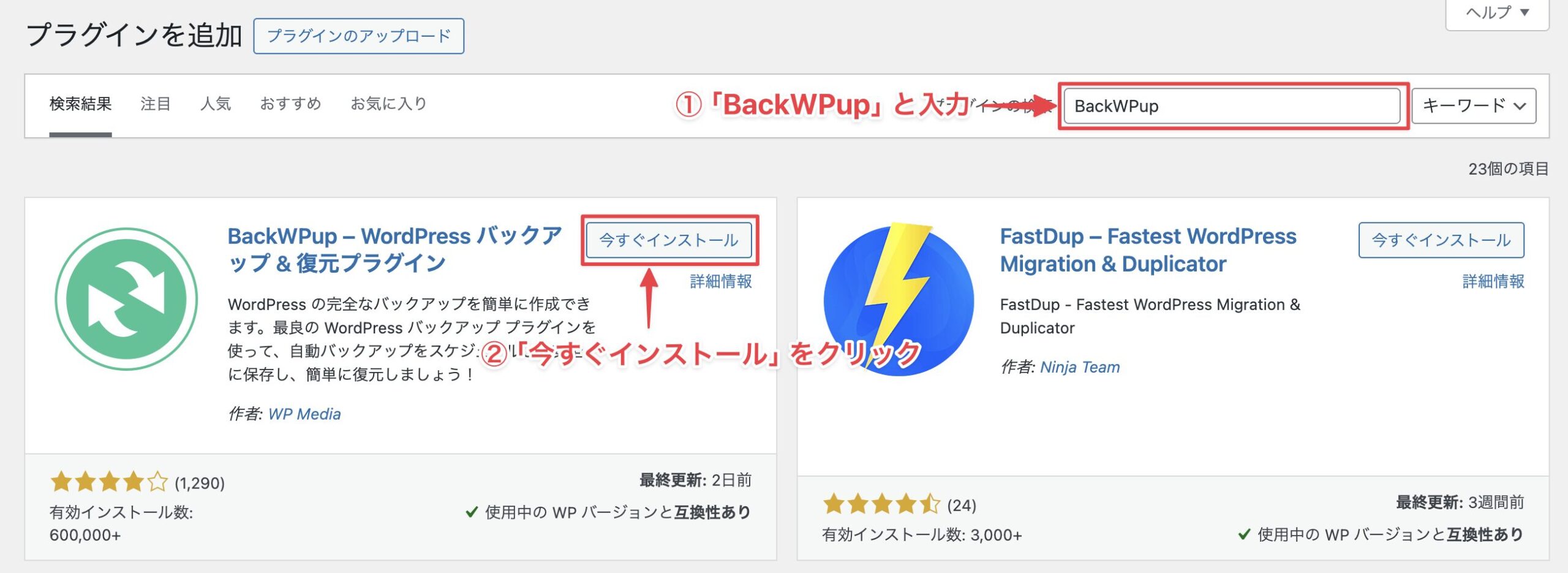
Task: Open 詳細情報 for FastDup
Action: click(x=1493, y=281)
